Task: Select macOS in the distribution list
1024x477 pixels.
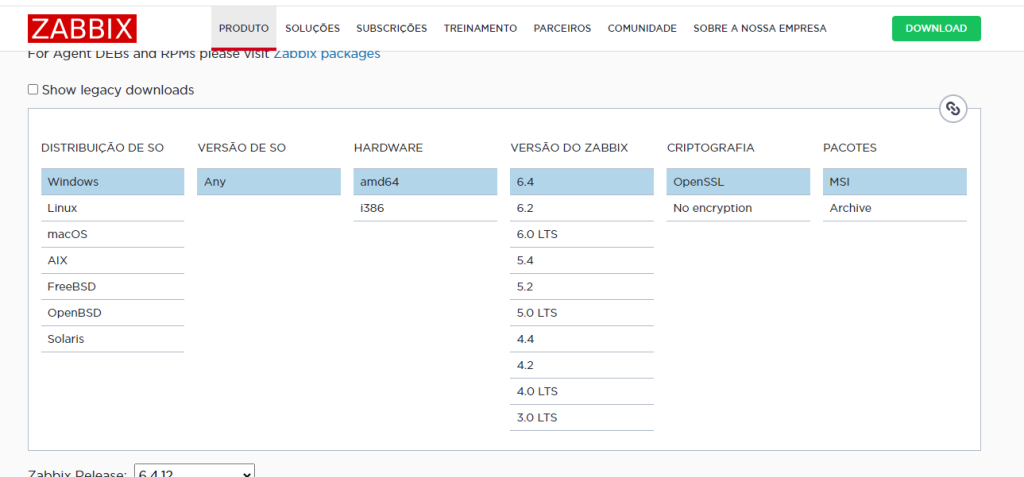Action: [67, 234]
